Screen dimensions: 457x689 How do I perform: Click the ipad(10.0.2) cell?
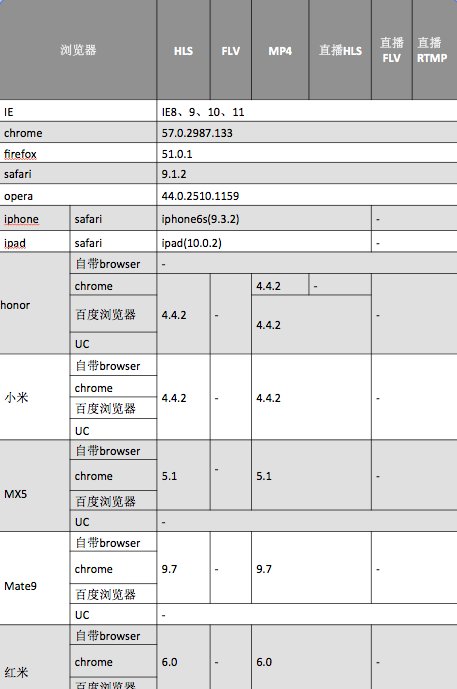click(264, 242)
